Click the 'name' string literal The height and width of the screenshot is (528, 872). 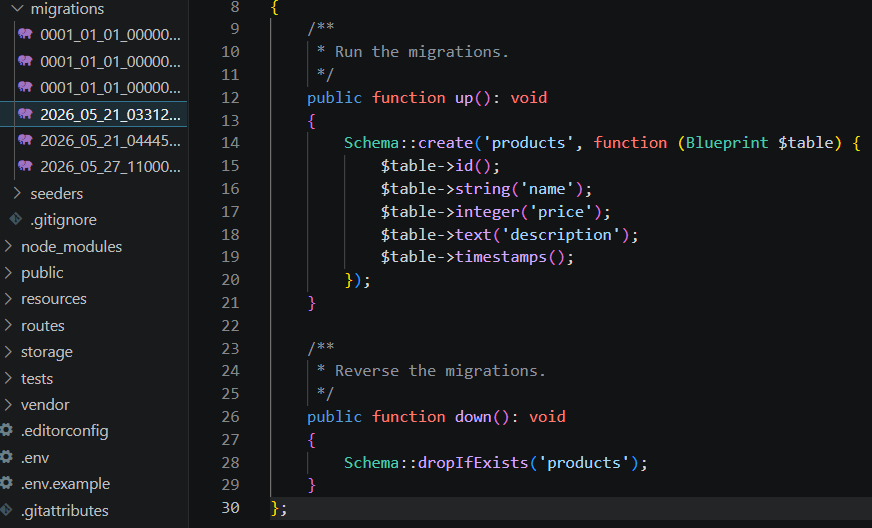coord(547,189)
